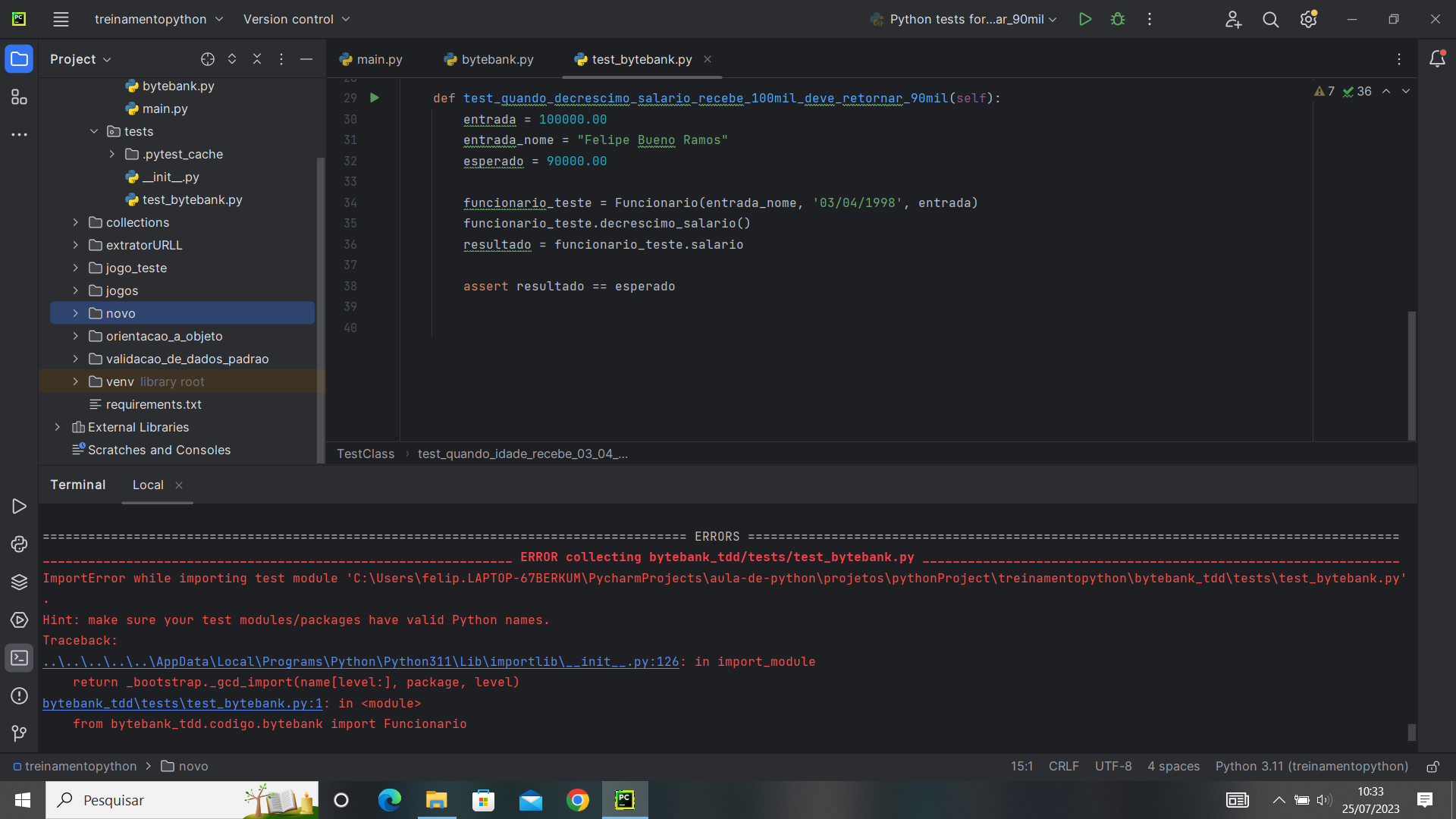Open importlib __init__.py:126 traceback link
Viewport: 1456px width, 819px height.
click(361, 662)
